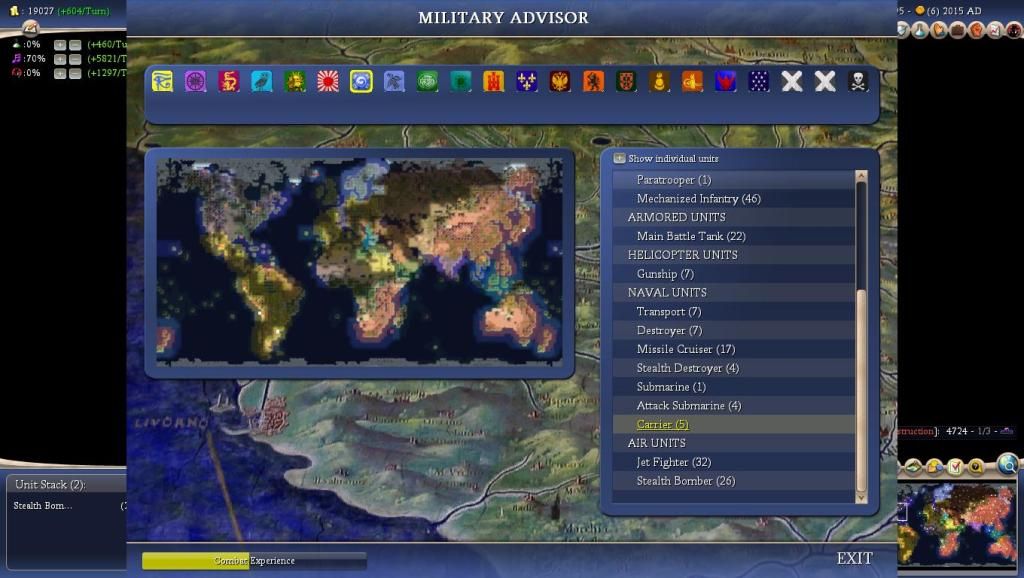Image resolution: width=1024 pixels, height=578 pixels.
Task: Increase the 0% research rate plus button
Action: tap(60, 45)
